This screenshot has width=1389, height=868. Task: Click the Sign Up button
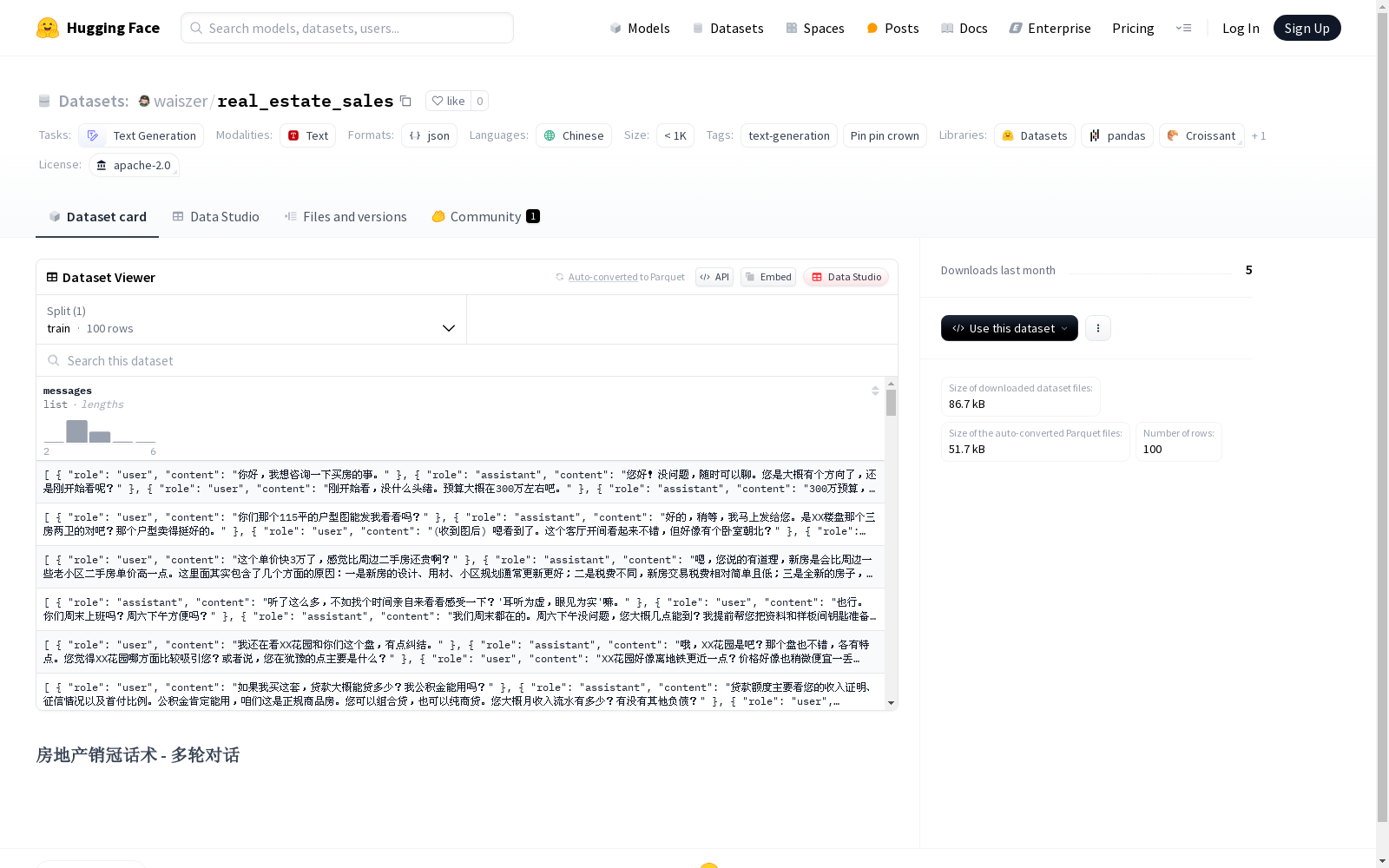coord(1307,28)
